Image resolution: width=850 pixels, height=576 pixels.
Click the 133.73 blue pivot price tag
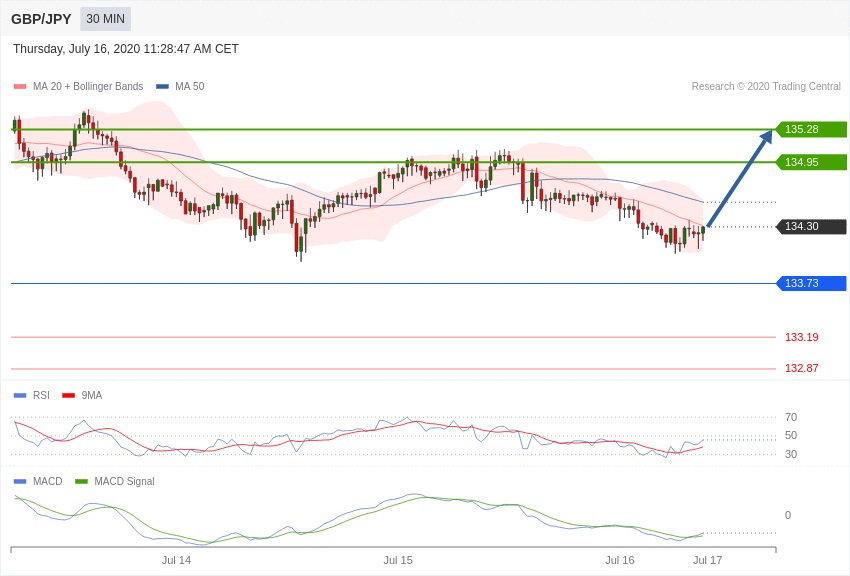pos(811,283)
